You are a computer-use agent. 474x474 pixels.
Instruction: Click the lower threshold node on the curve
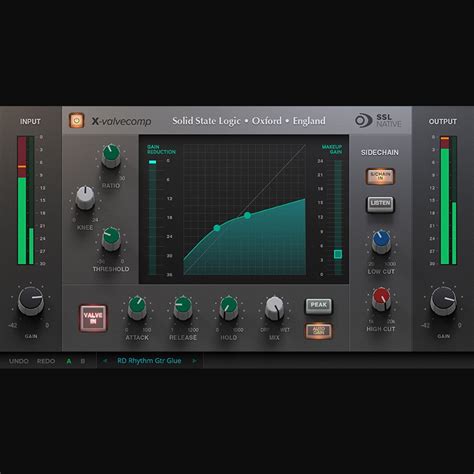click(x=217, y=228)
